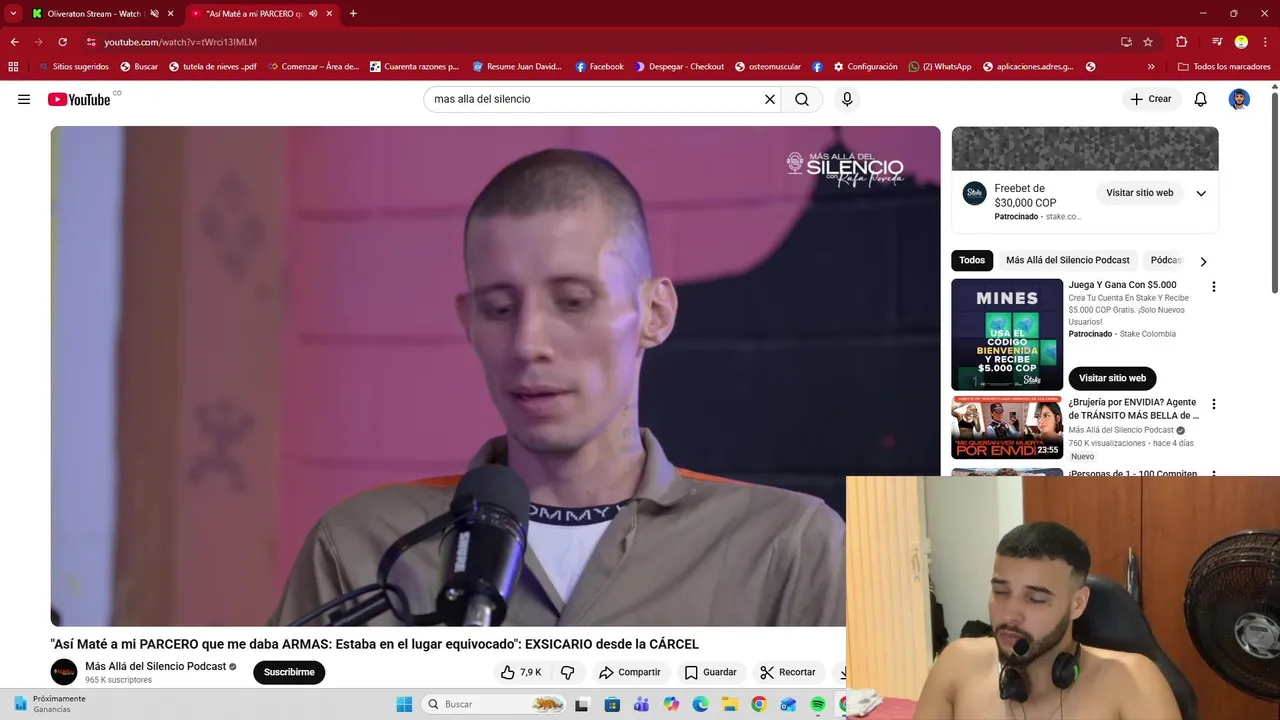Launch Spotify from the taskbar
This screenshot has width=1280, height=720.
click(818, 704)
